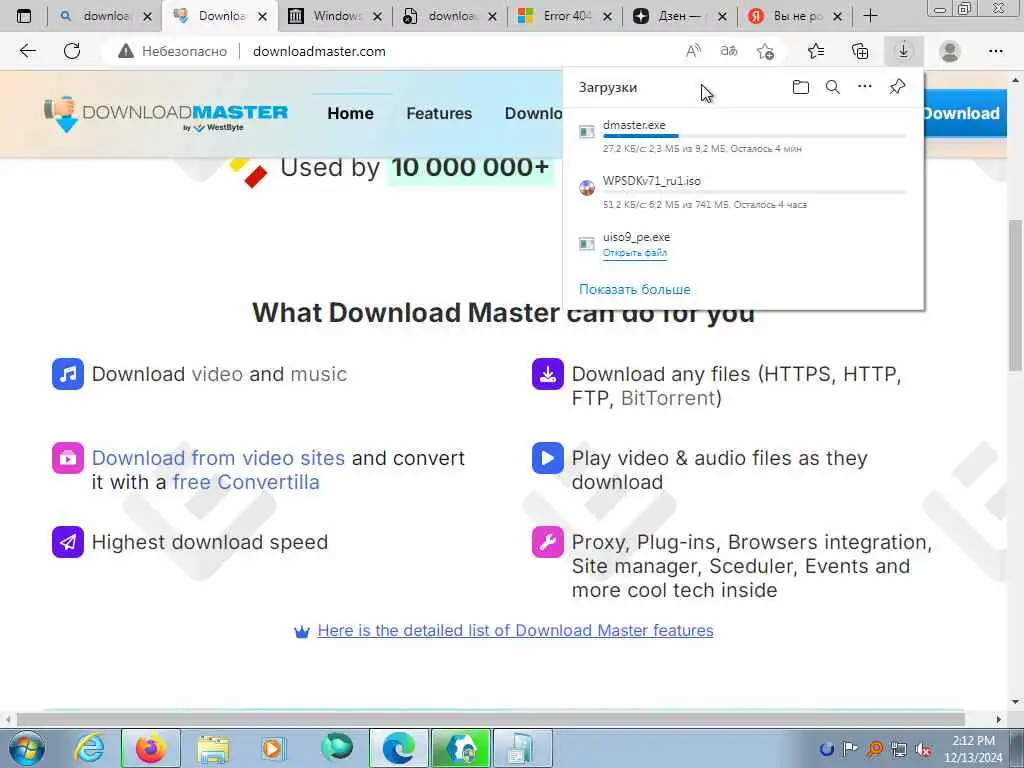The width and height of the screenshot is (1024, 768).
Task: Click the Download video and music icon
Action: point(68,374)
